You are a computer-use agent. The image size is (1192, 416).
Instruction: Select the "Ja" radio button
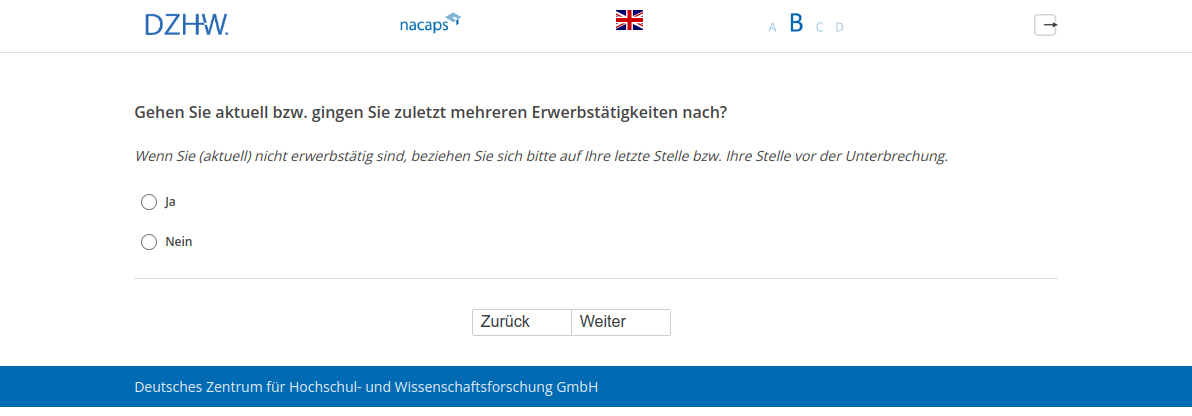(x=149, y=202)
